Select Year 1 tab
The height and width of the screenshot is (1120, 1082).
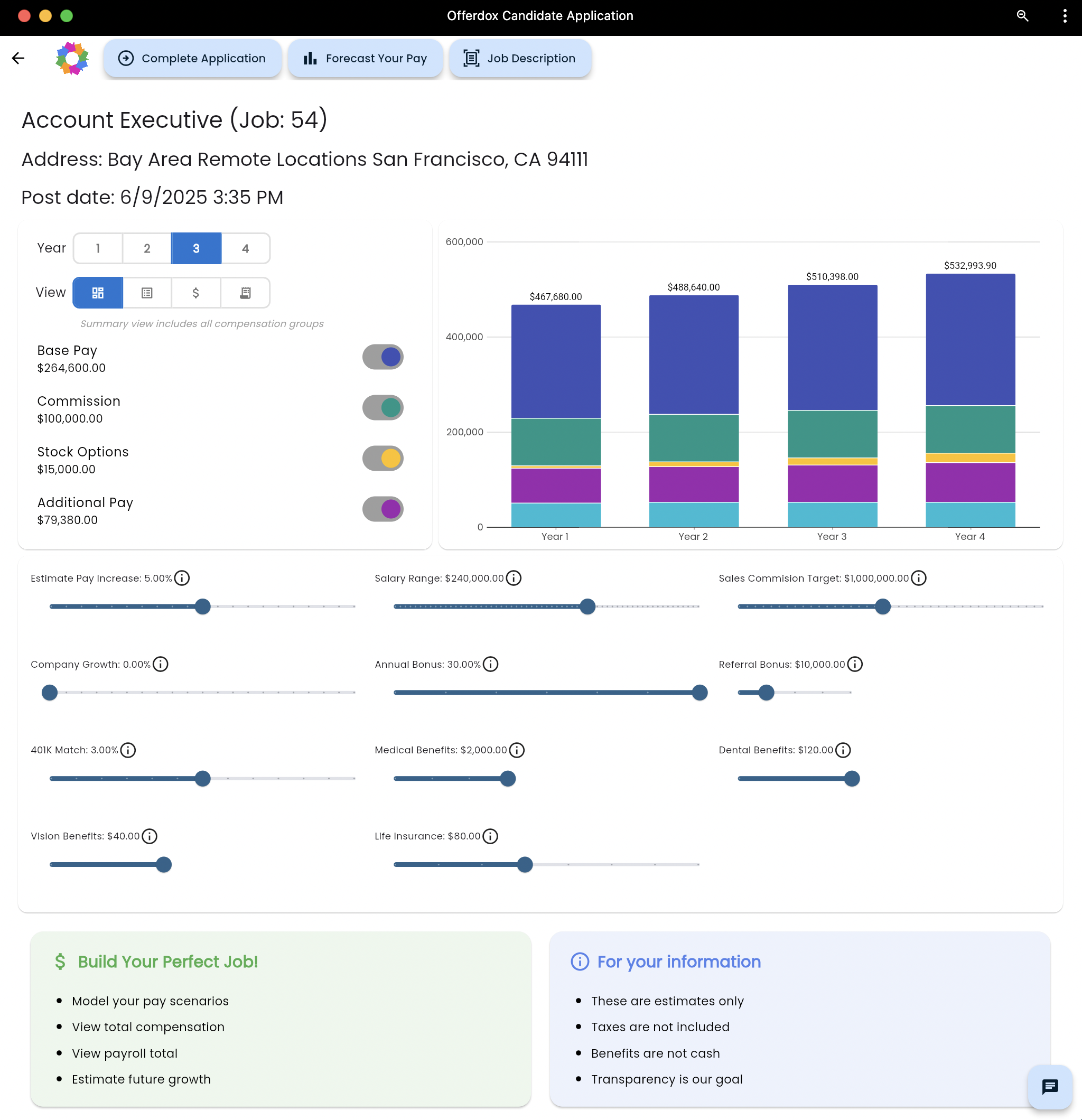click(98, 249)
